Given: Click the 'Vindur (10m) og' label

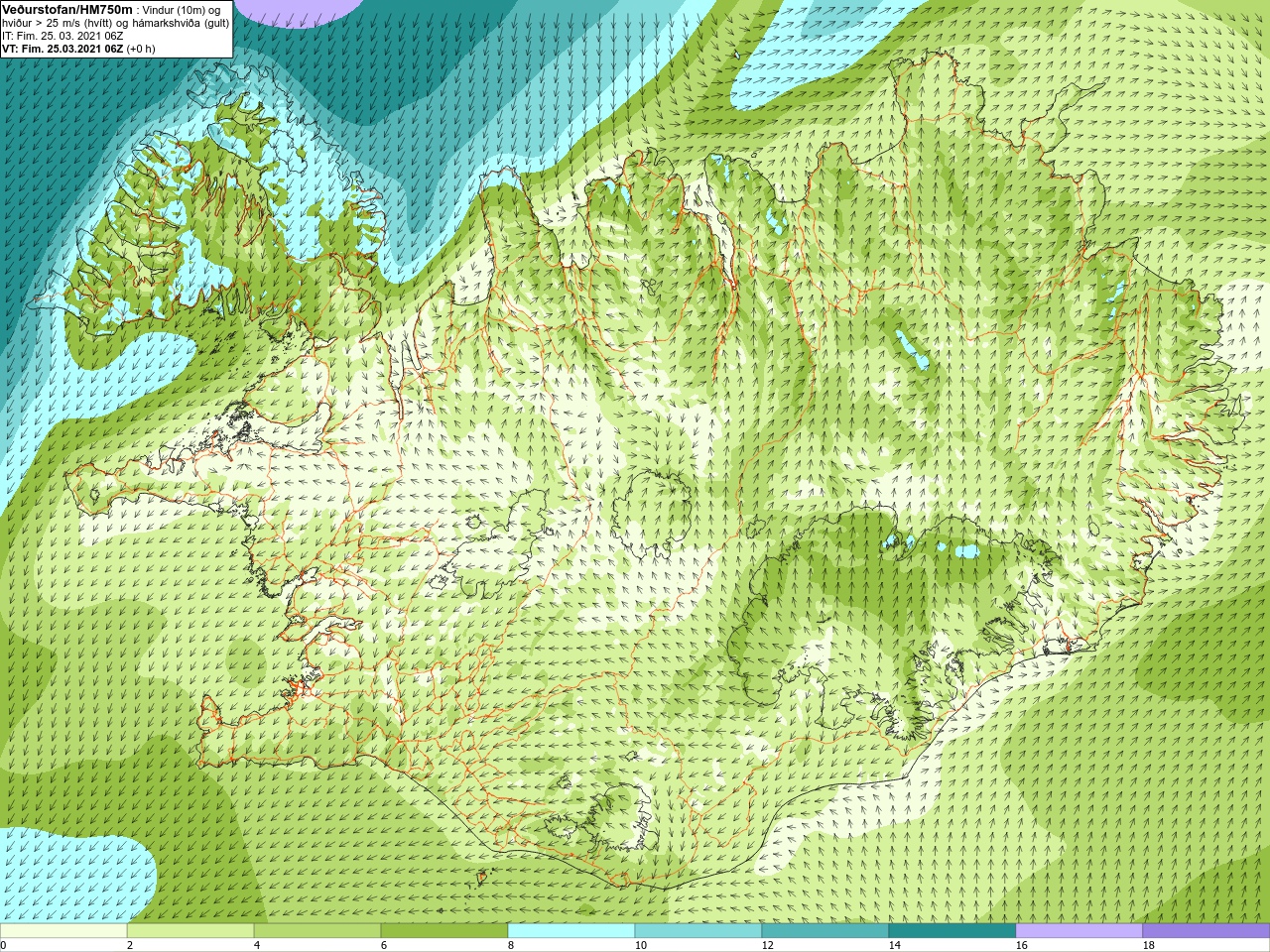Looking at the screenshot, I should 182,9.
